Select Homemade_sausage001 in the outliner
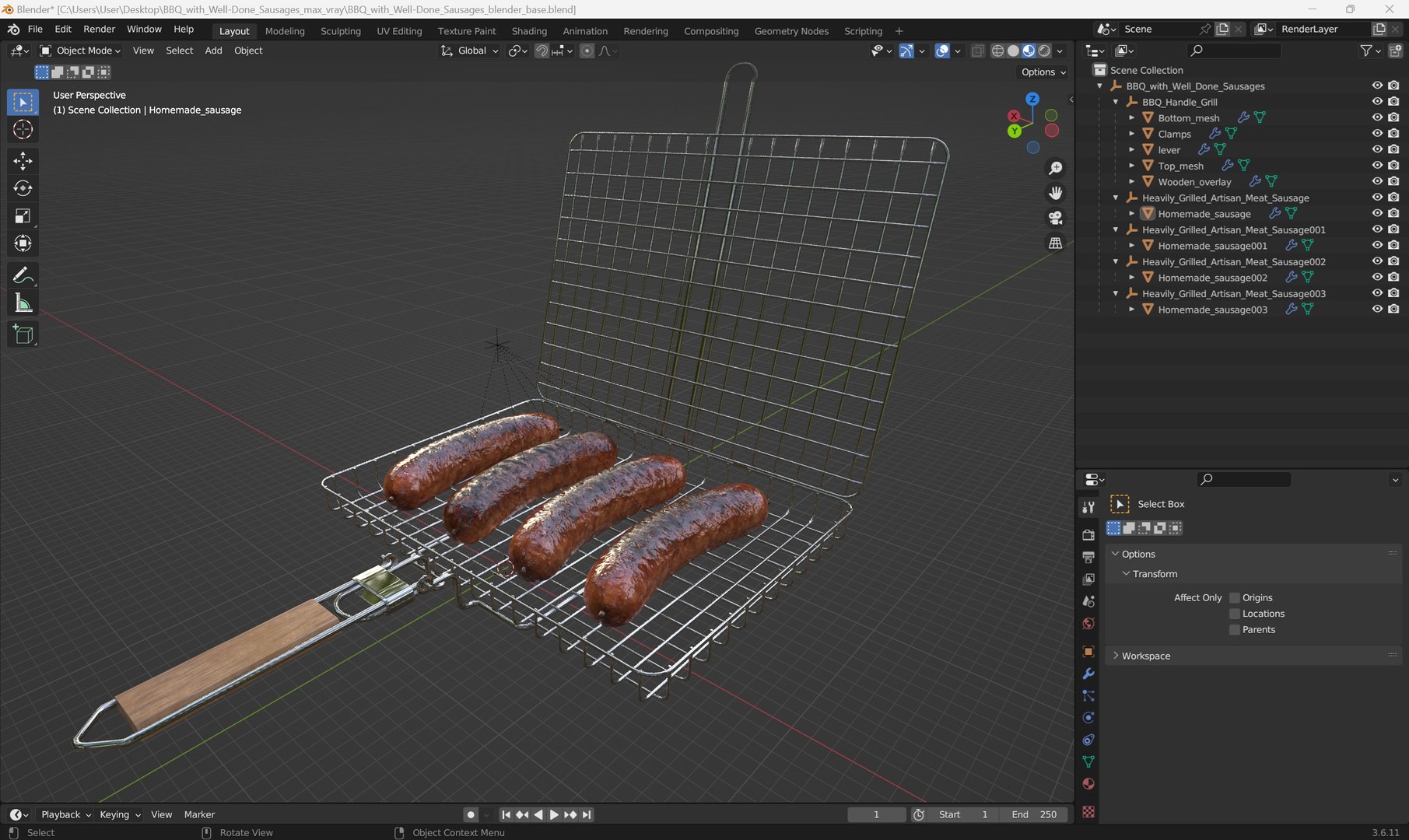1409x840 pixels. coord(1212,246)
